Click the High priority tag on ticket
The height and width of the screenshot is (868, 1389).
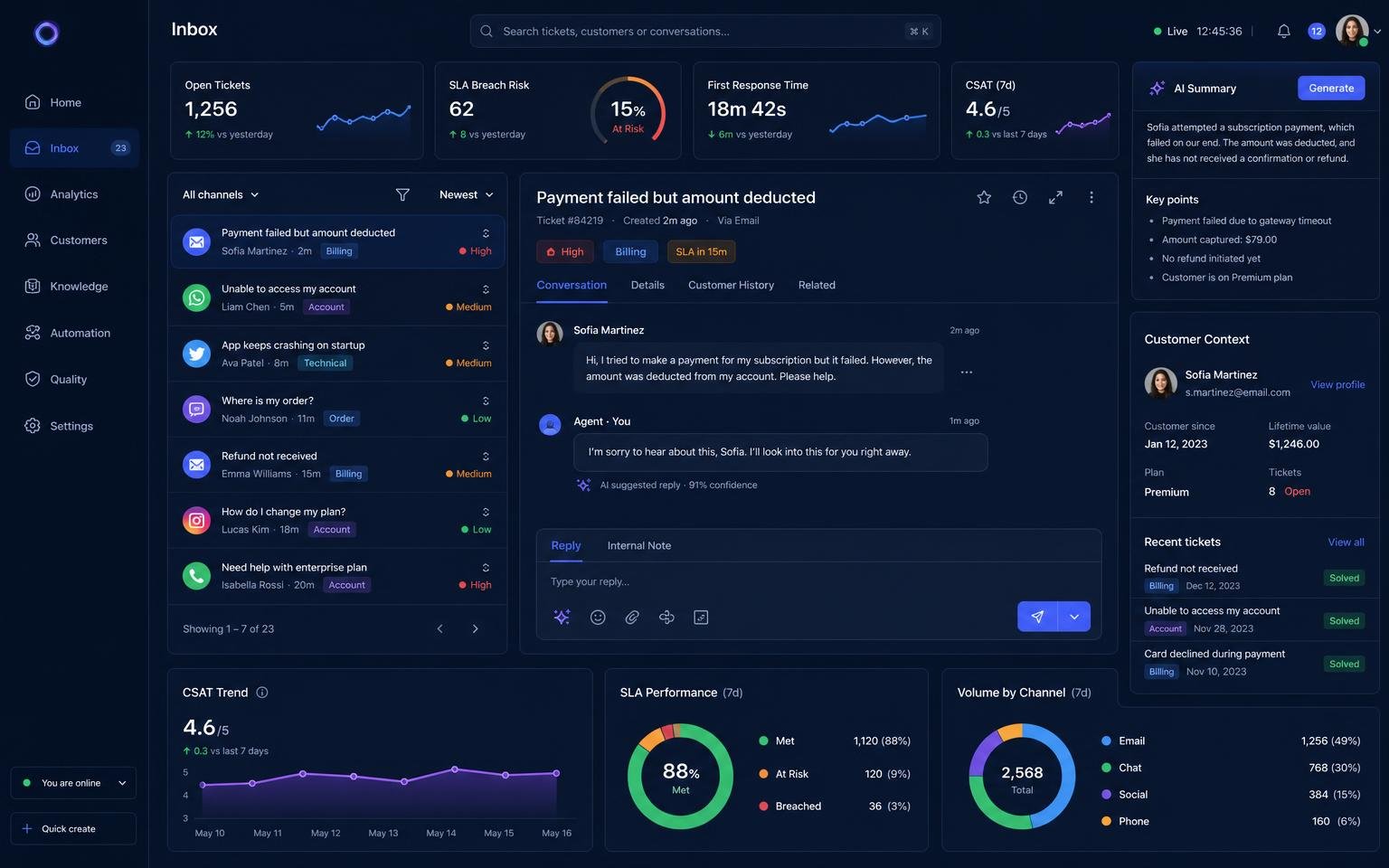565,251
